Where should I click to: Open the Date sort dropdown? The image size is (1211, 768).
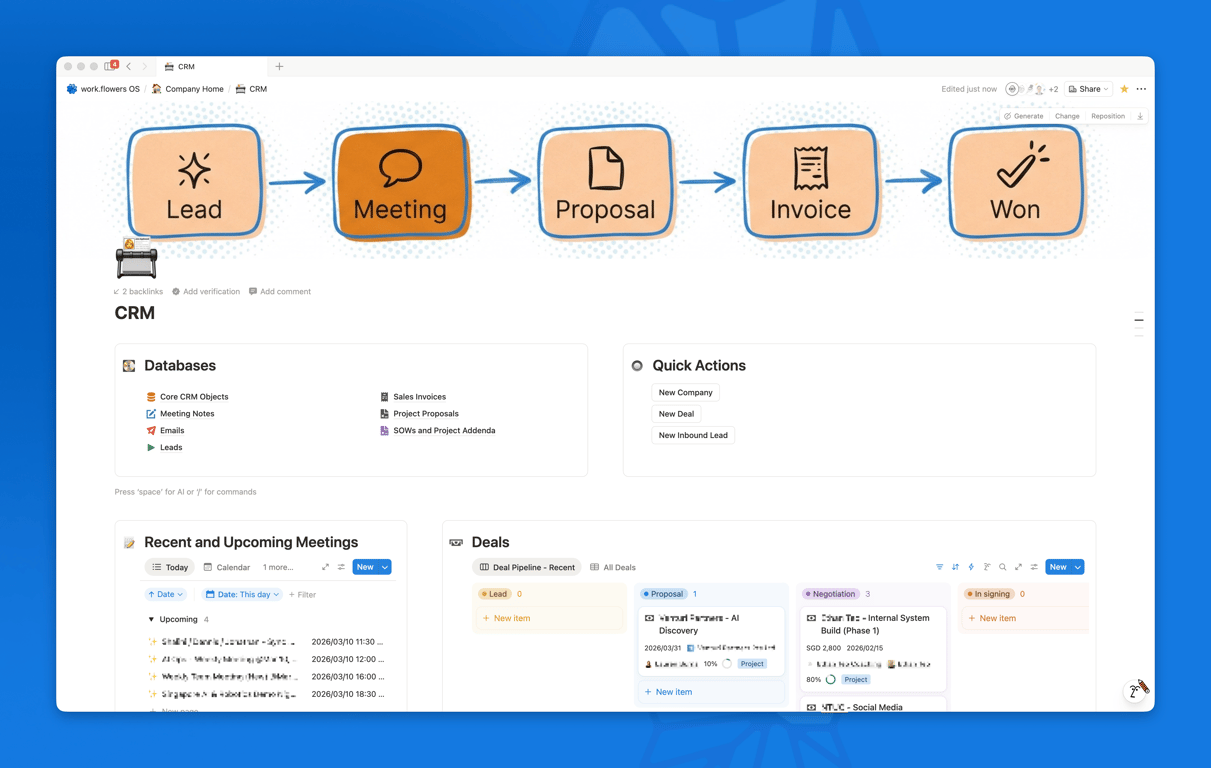tap(166, 594)
